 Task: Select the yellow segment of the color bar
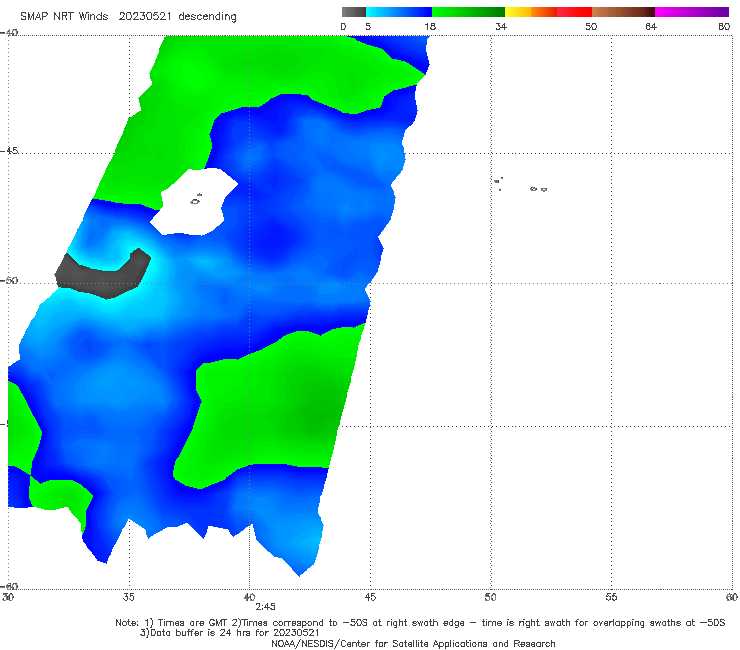518,12
